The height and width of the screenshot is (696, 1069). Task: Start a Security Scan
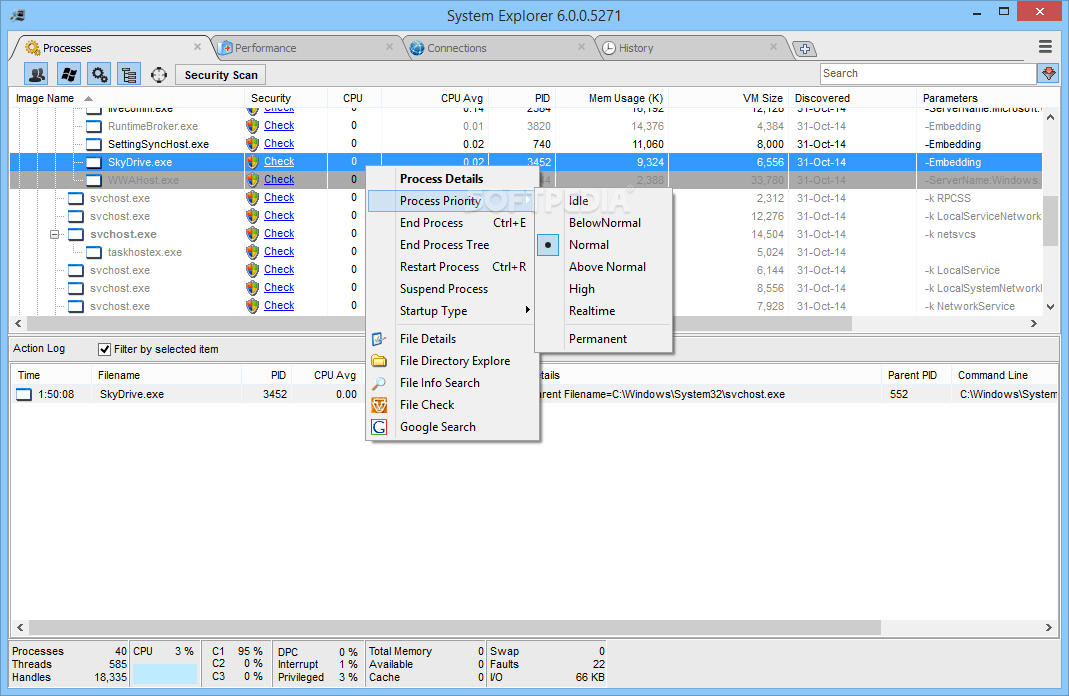click(x=219, y=74)
